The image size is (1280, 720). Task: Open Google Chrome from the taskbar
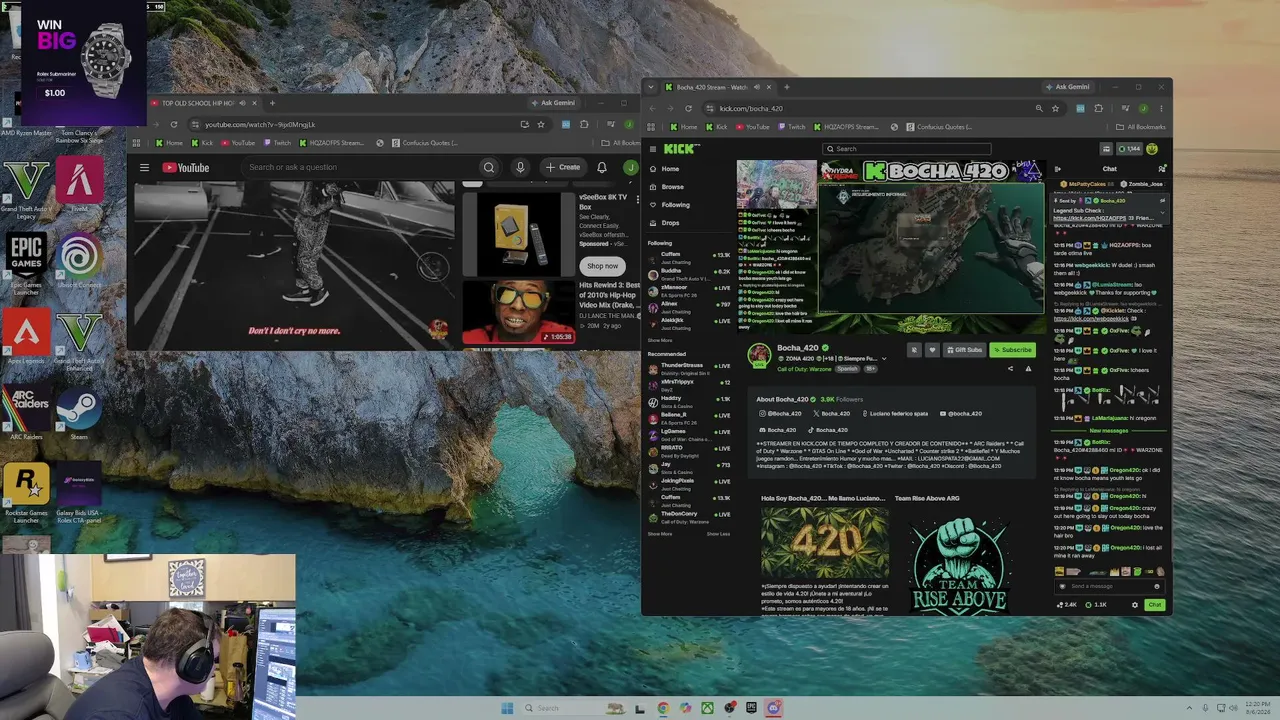pyautogui.click(x=663, y=708)
